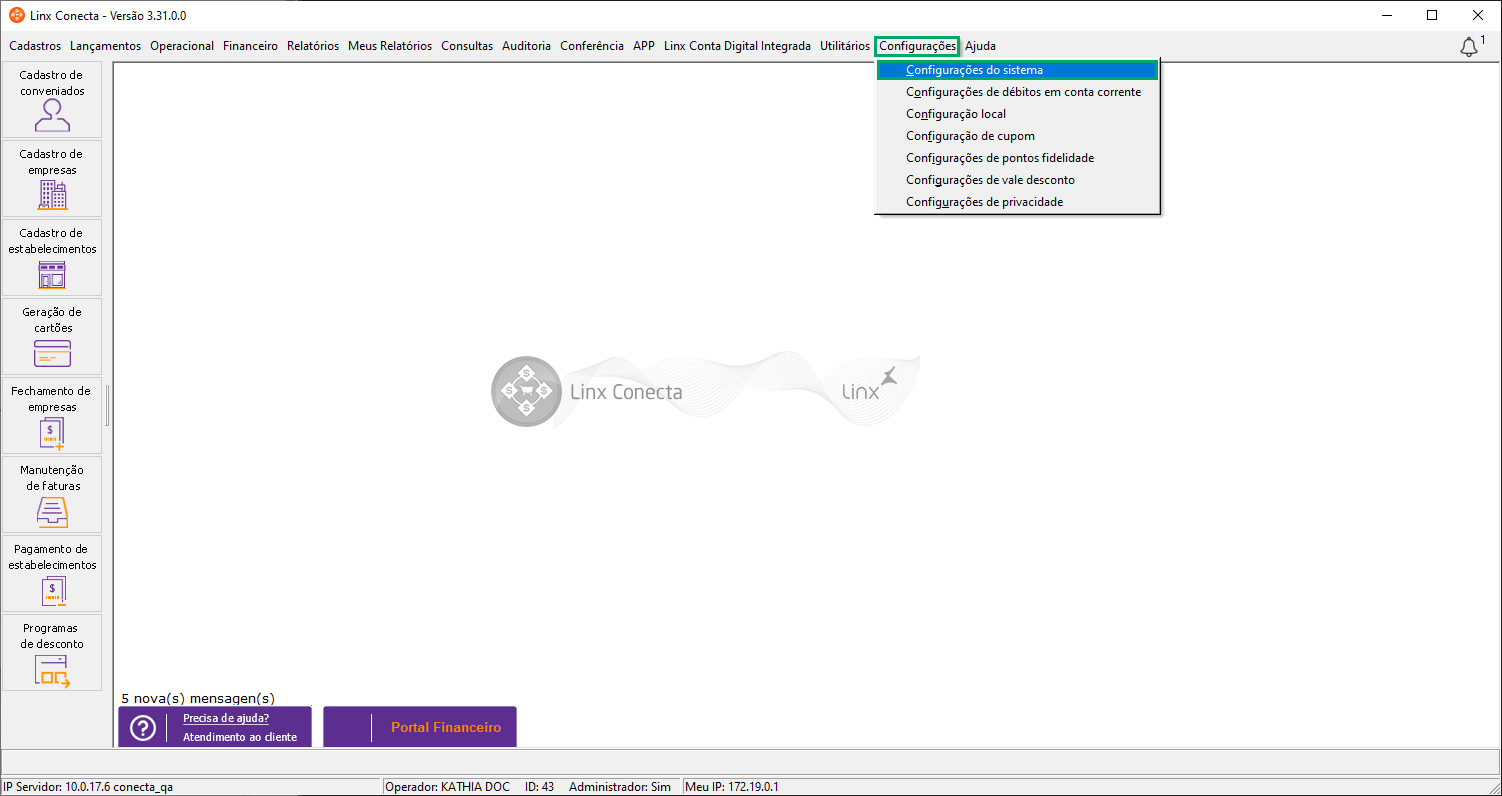Open the Financeiro menu
The width and height of the screenshot is (1502, 796).
click(251, 46)
